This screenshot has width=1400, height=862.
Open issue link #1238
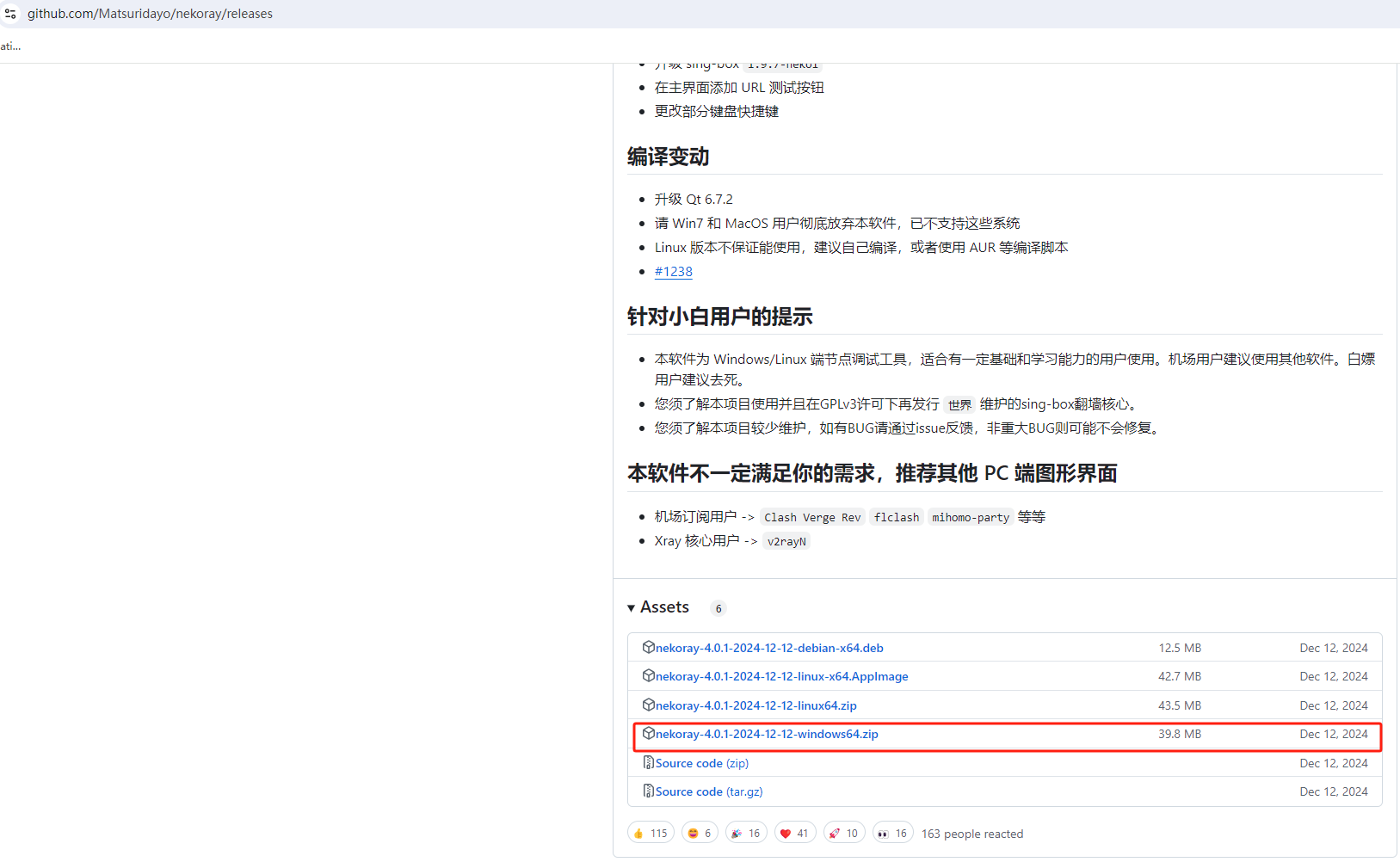673,271
